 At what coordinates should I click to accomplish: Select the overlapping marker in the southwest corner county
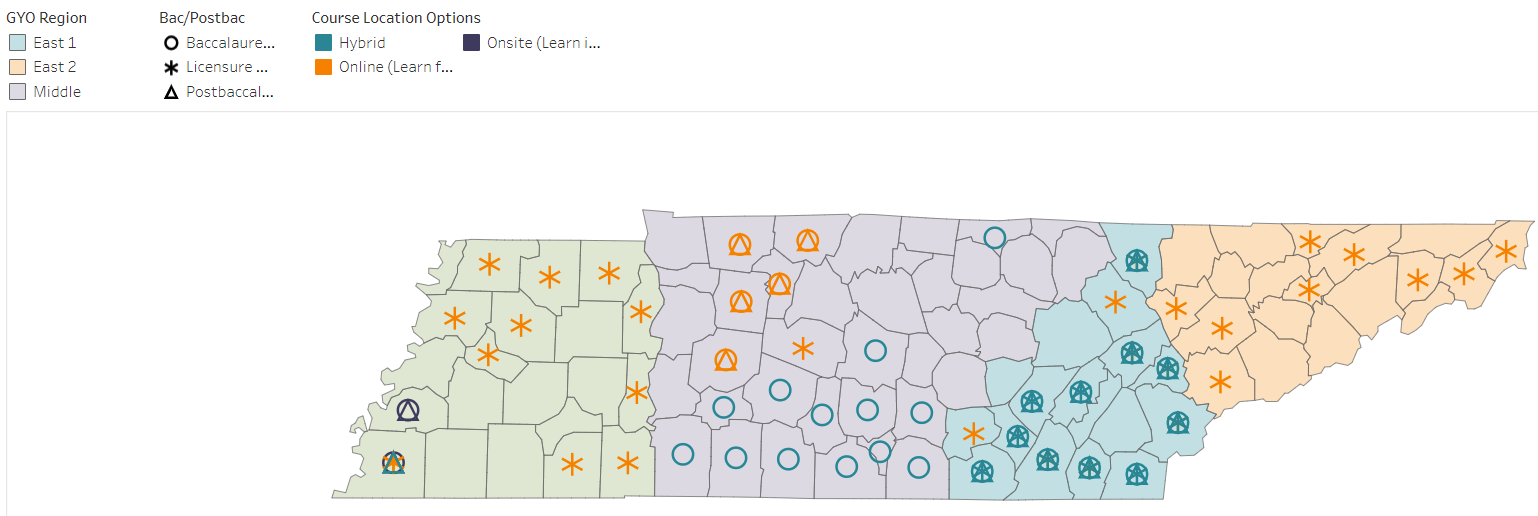coord(394,462)
